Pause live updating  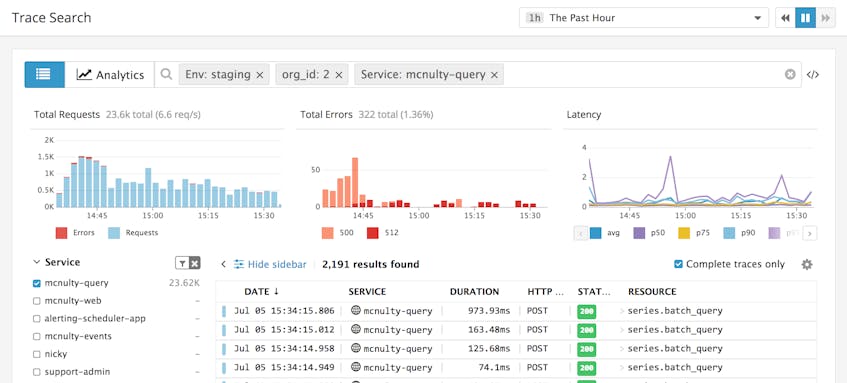point(805,18)
